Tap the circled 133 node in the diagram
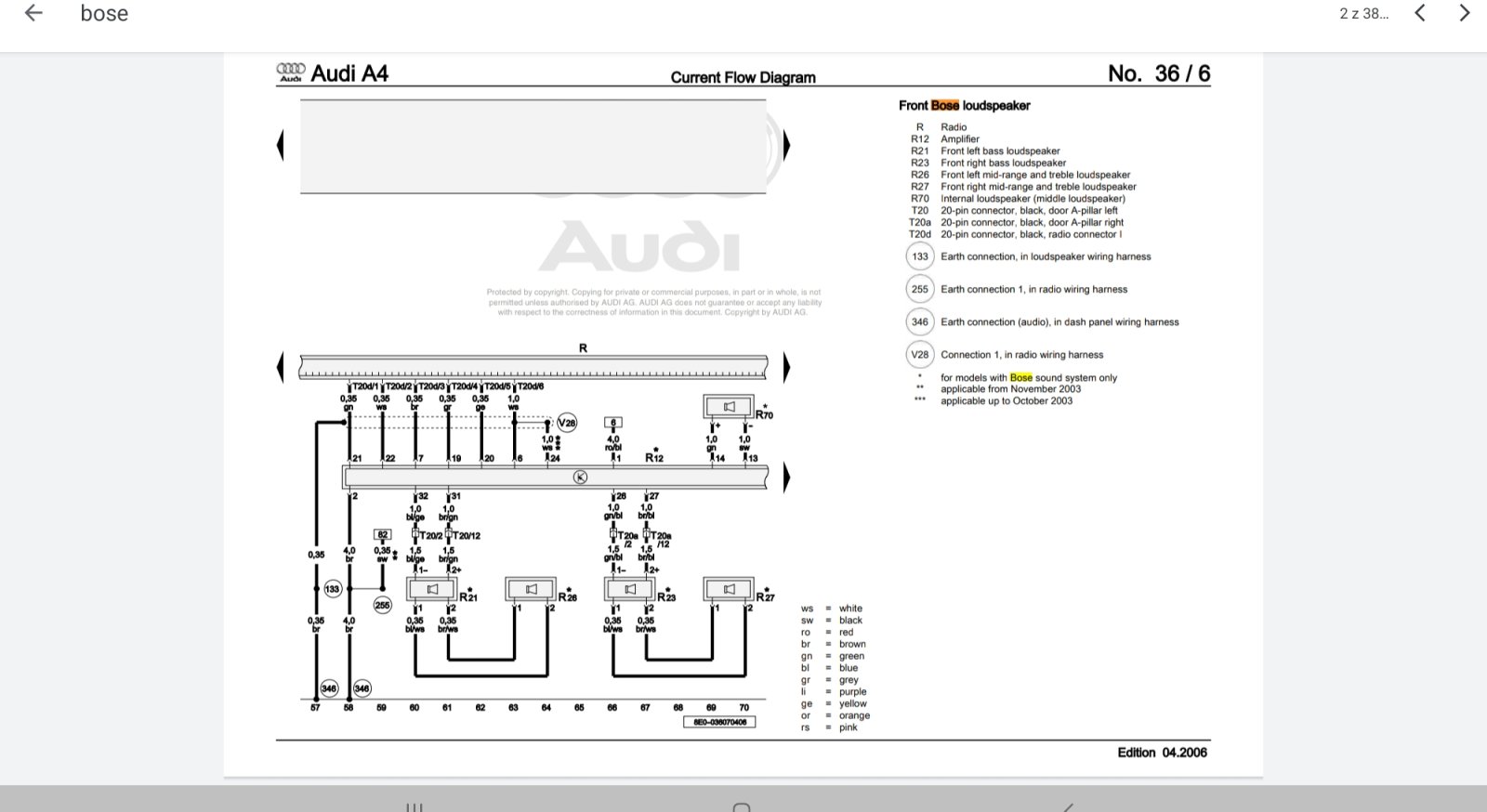This screenshot has height=812, width=1487. [332, 589]
